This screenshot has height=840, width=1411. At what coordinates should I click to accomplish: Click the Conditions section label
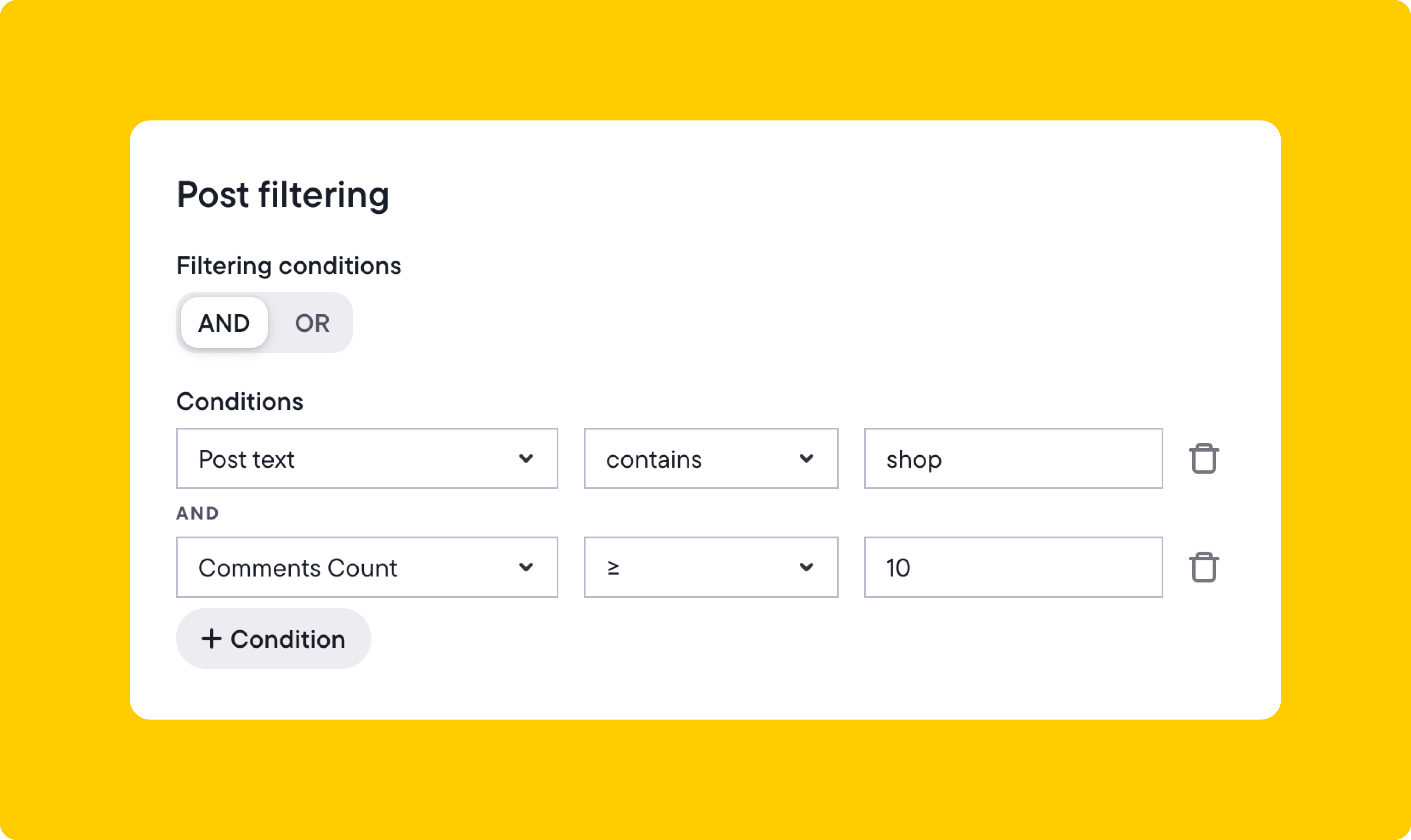pos(240,401)
